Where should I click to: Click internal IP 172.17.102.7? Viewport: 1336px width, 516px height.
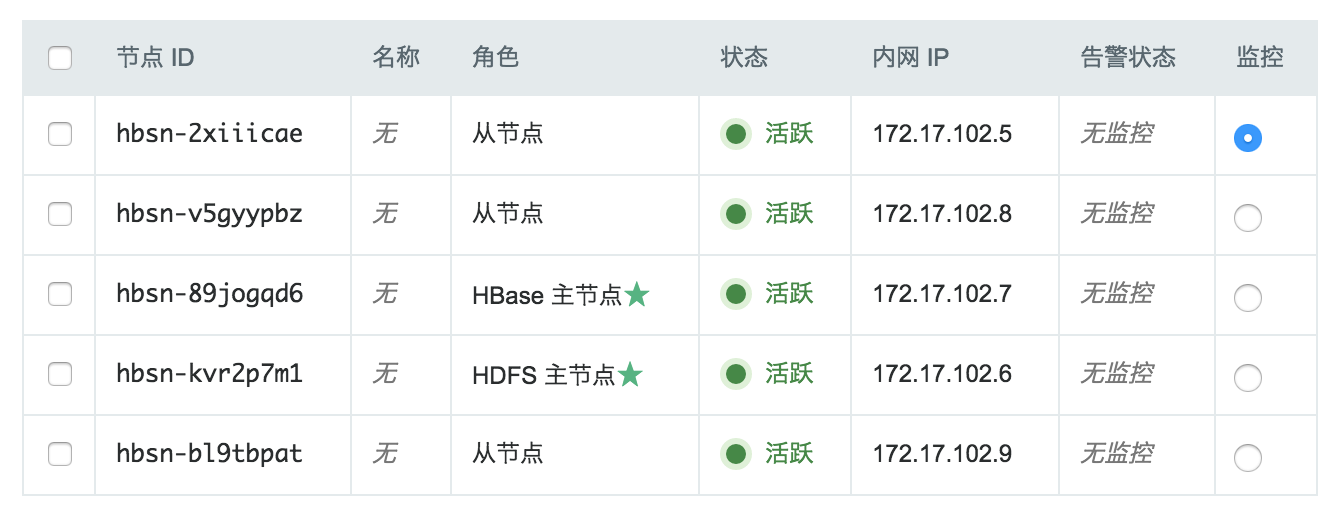click(x=942, y=294)
